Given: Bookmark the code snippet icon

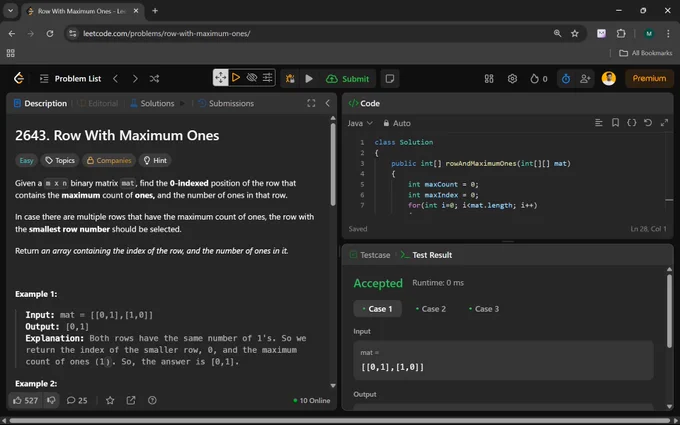Looking at the screenshot, I should [x=615, y=123].
